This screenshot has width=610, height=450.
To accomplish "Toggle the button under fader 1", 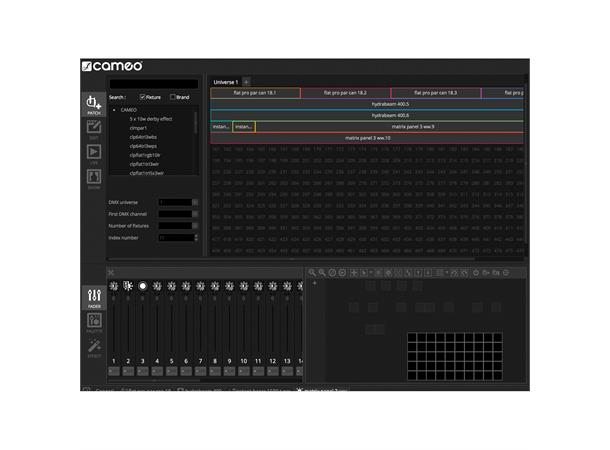I will (x=114, y=371).
